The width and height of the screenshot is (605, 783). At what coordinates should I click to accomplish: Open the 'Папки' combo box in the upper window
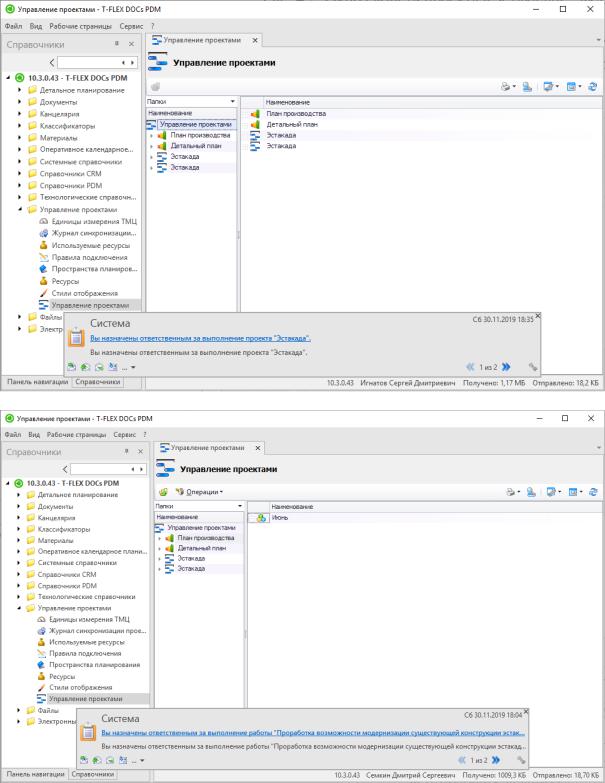click(x=191, y=101)
